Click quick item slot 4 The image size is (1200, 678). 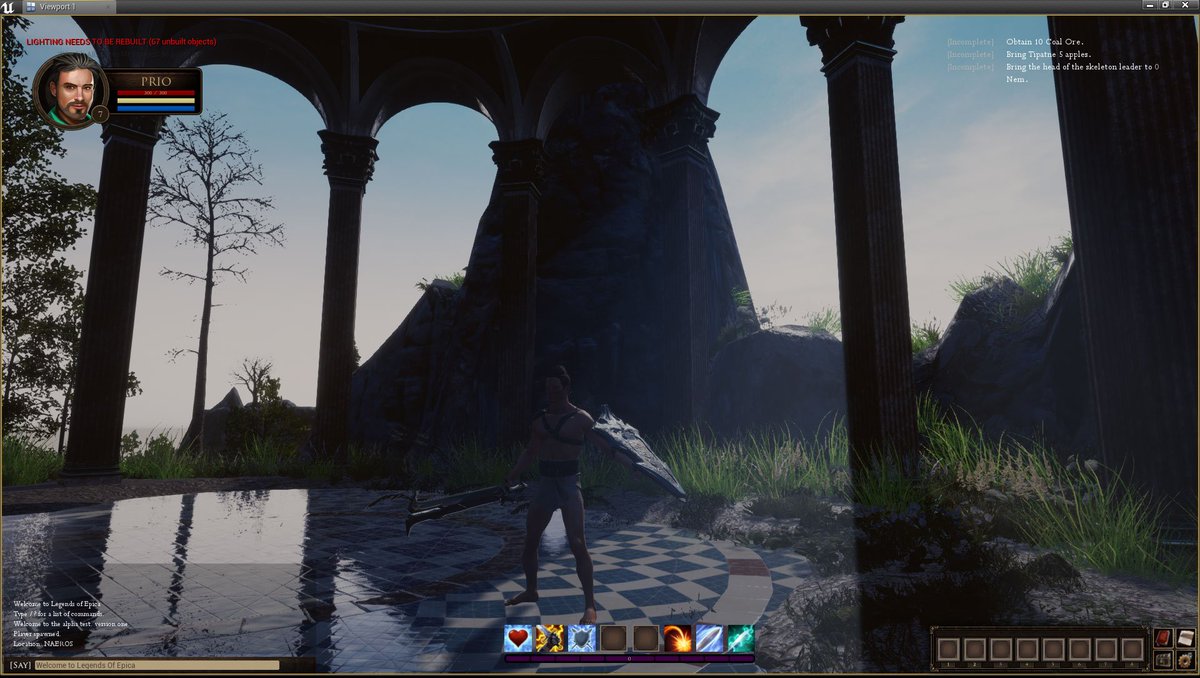click(1027, 650)
